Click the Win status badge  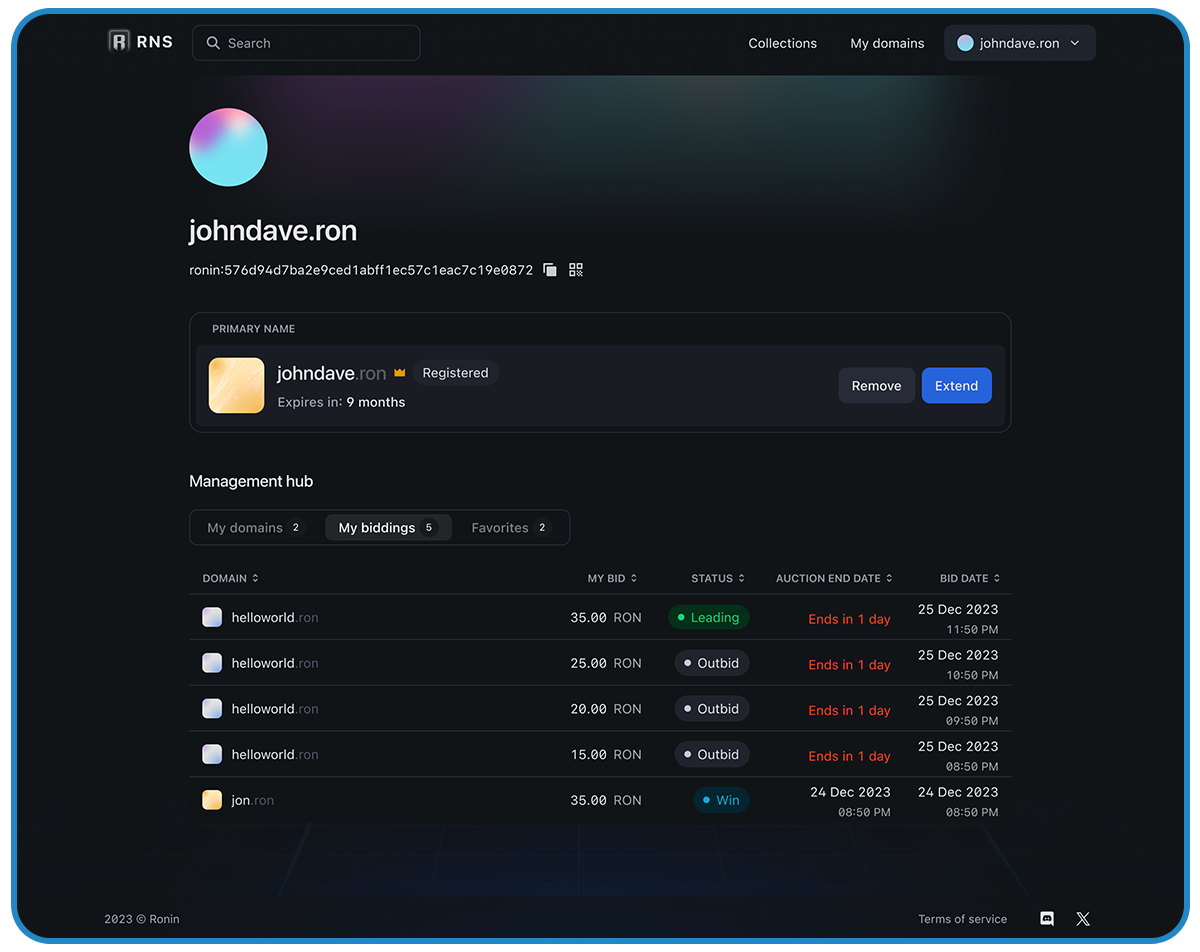click(x=721, y=800)
